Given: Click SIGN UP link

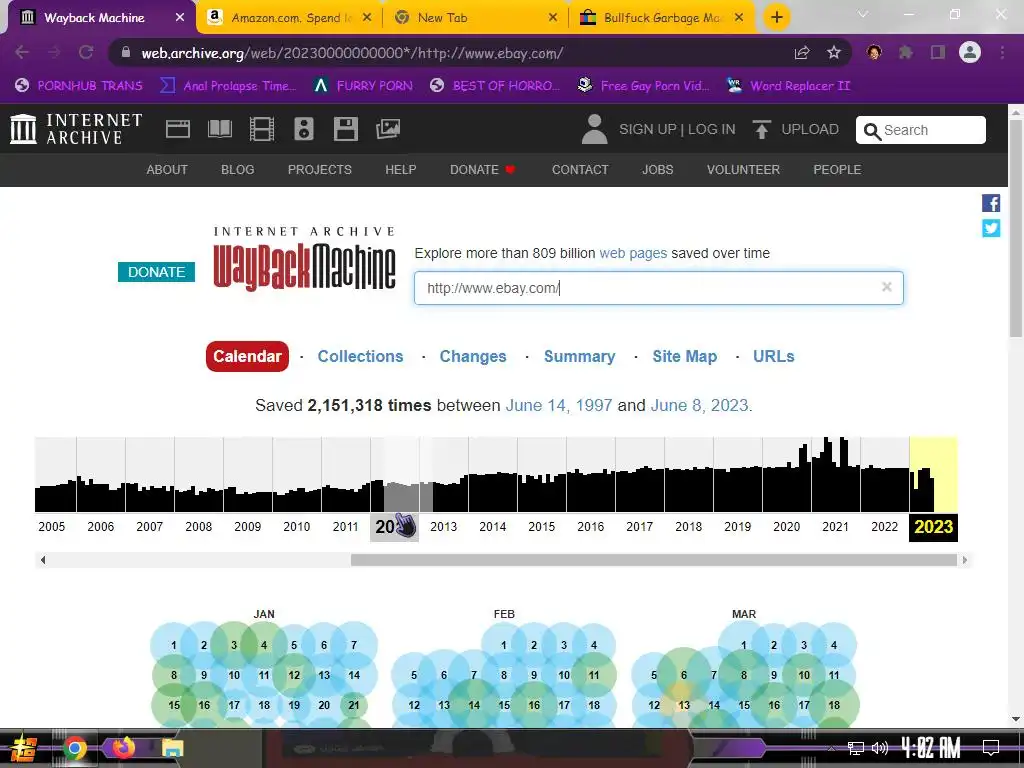Looking at the screenshot, I should tap(647, 129).
